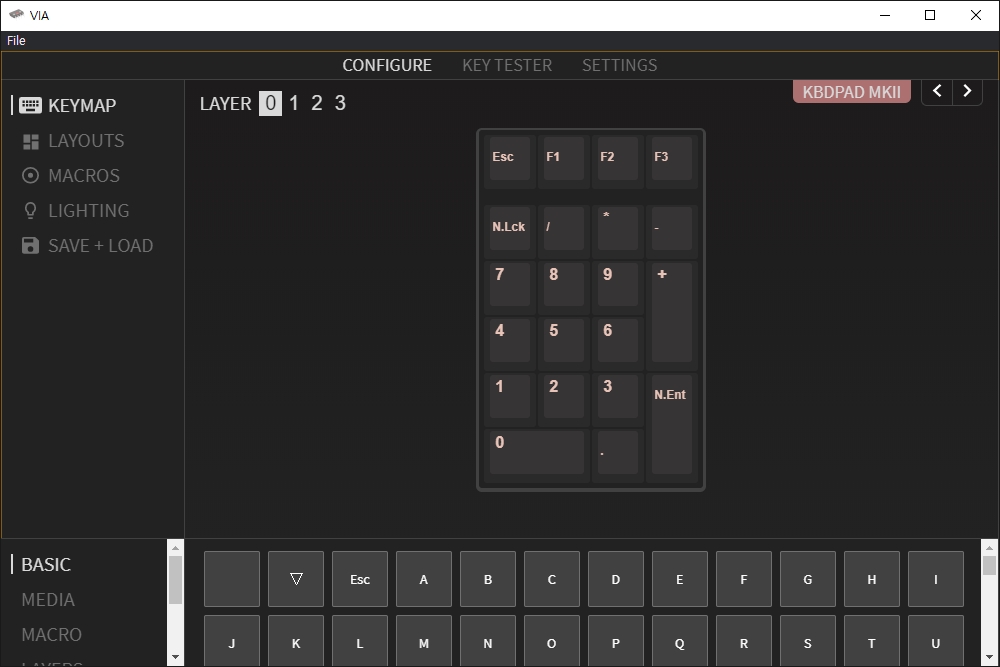Select the 7 key on the numpad
Screen dimensions: 1000x667
pyautogui.click(x=510, y=286)
